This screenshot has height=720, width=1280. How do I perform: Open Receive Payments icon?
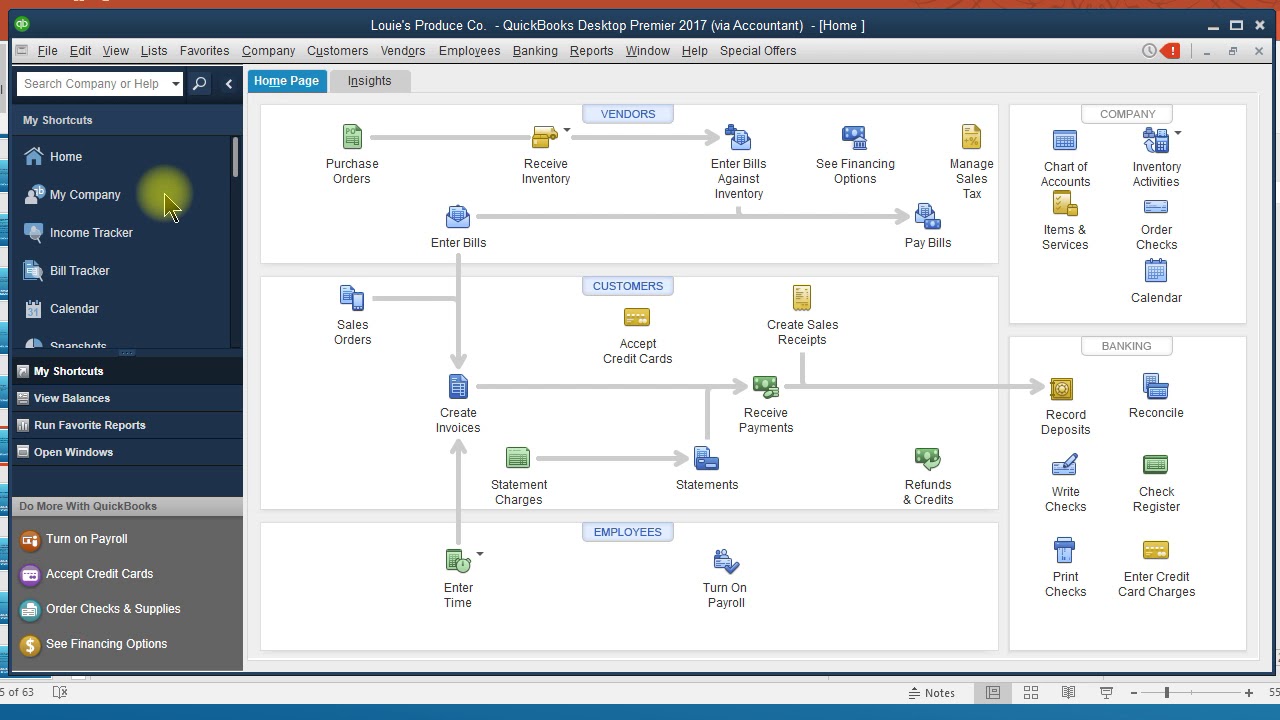[x=765, y=386]
